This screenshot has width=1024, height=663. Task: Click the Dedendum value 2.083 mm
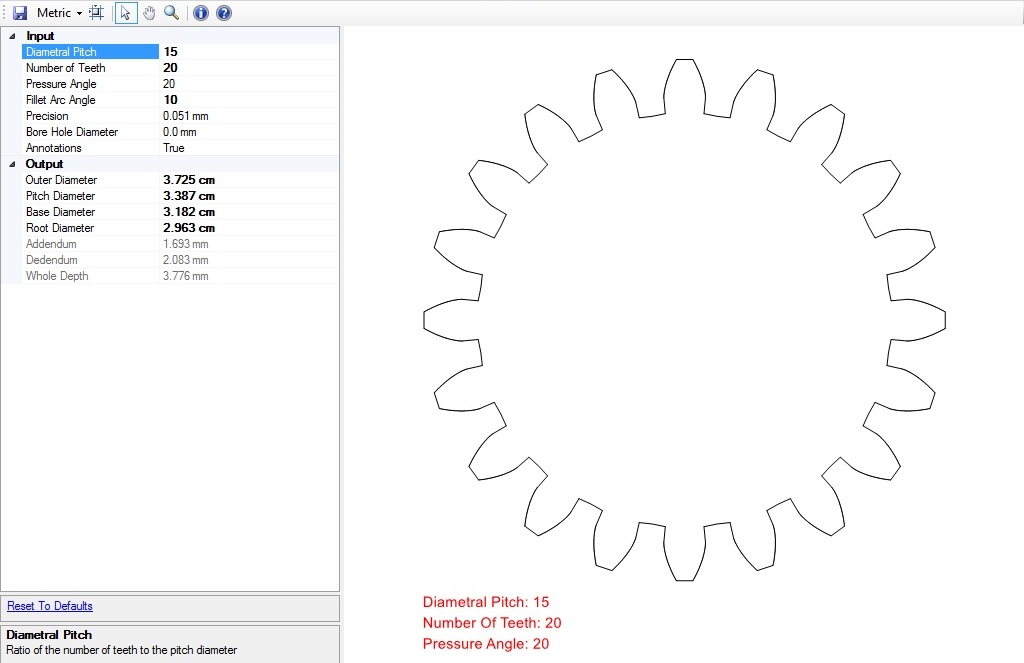[x=185, y=260]
